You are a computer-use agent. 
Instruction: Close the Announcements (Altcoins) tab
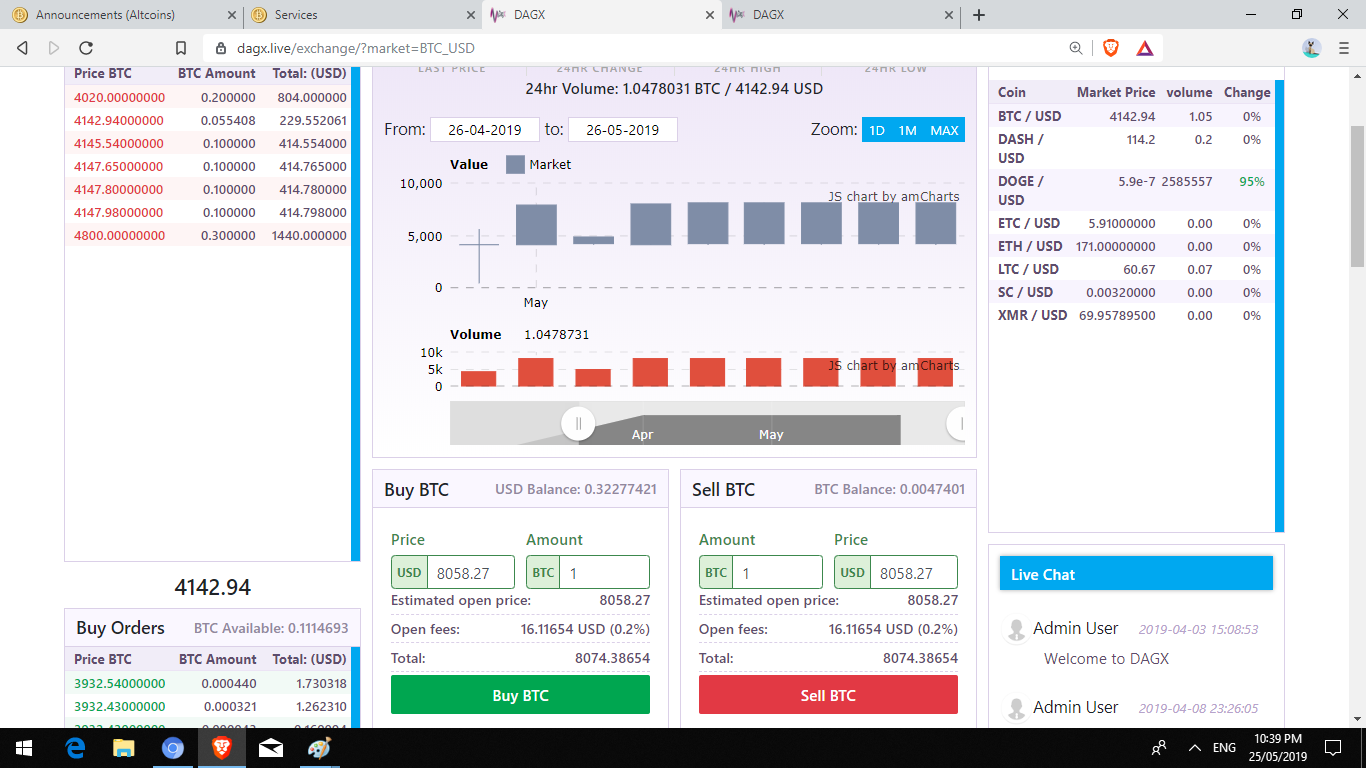(x=232, y=15)
